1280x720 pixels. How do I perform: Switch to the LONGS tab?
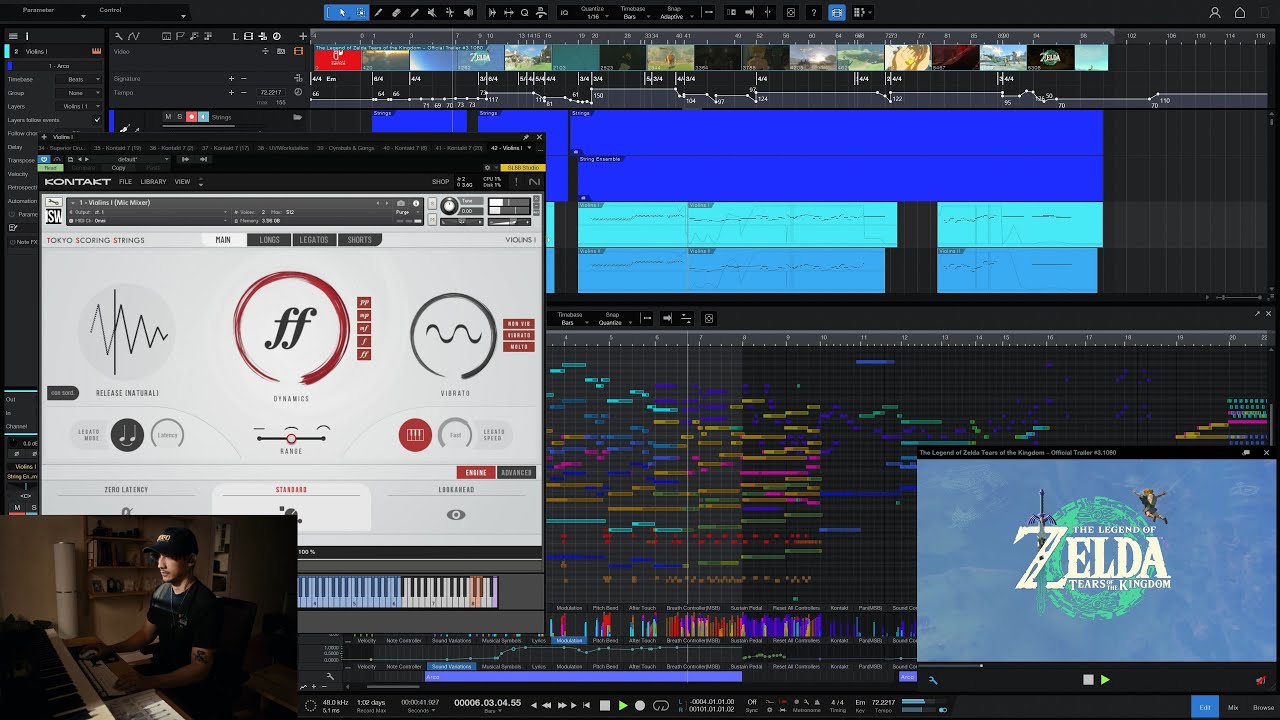[270, 240]
